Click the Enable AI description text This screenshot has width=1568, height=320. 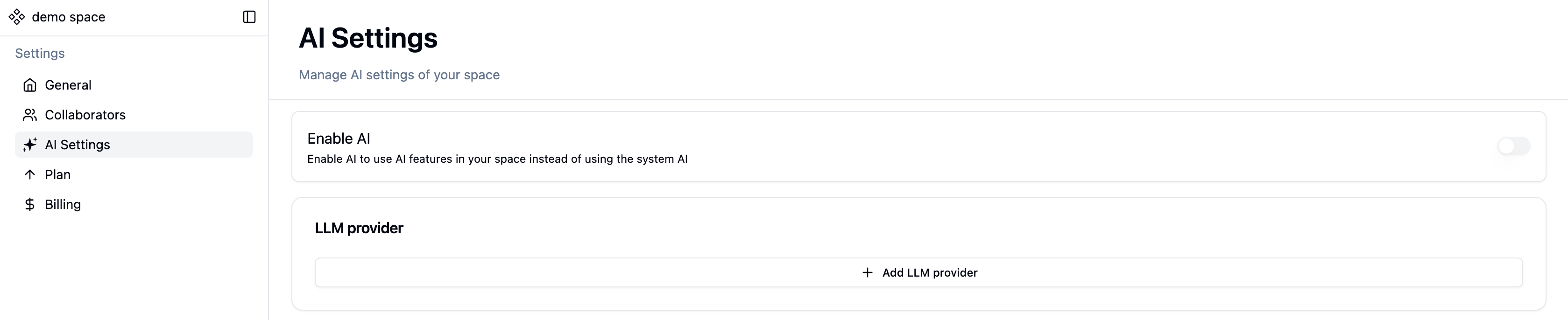pyautogui.click(x=497, y=160)
